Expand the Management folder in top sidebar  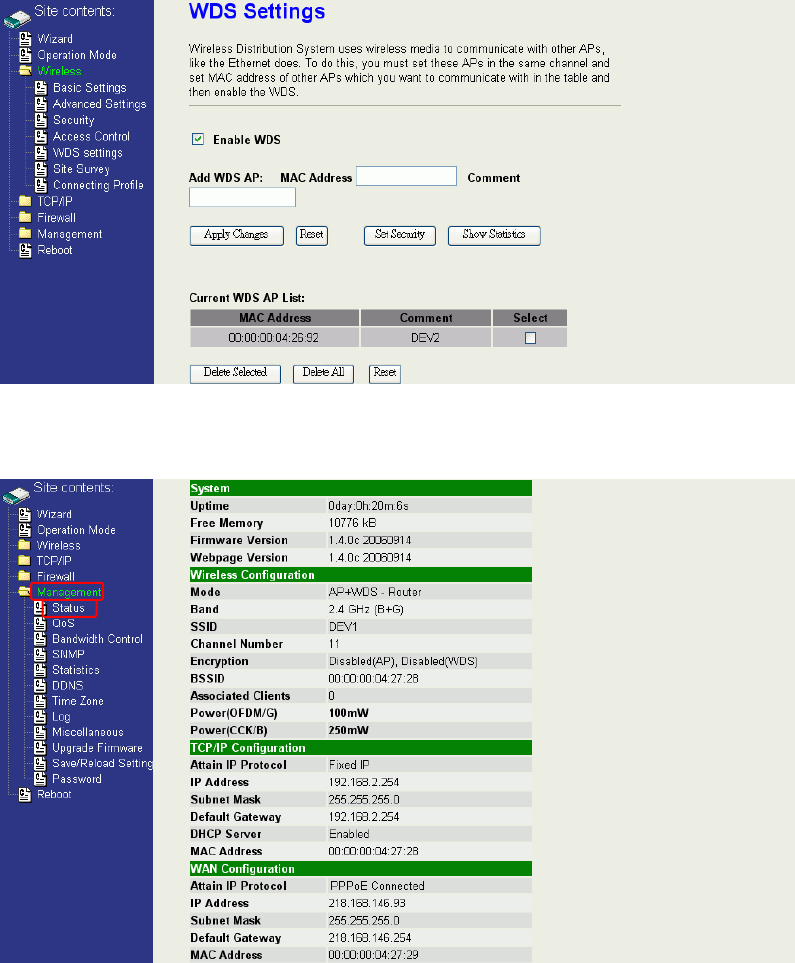tap(25, 233)
